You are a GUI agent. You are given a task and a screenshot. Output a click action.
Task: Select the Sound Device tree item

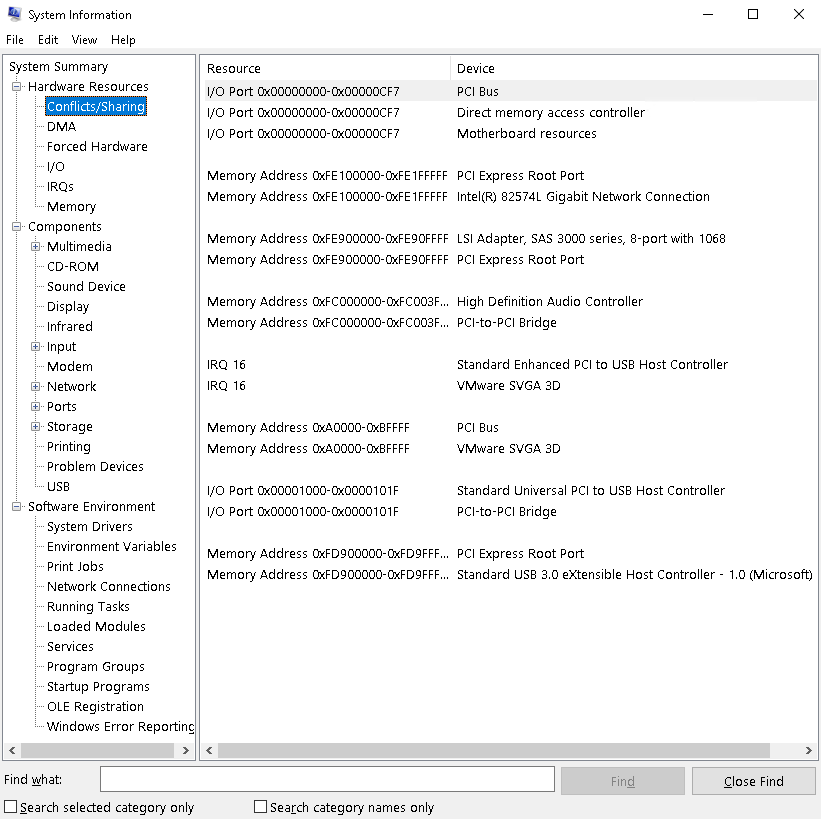tap(86, 286)
